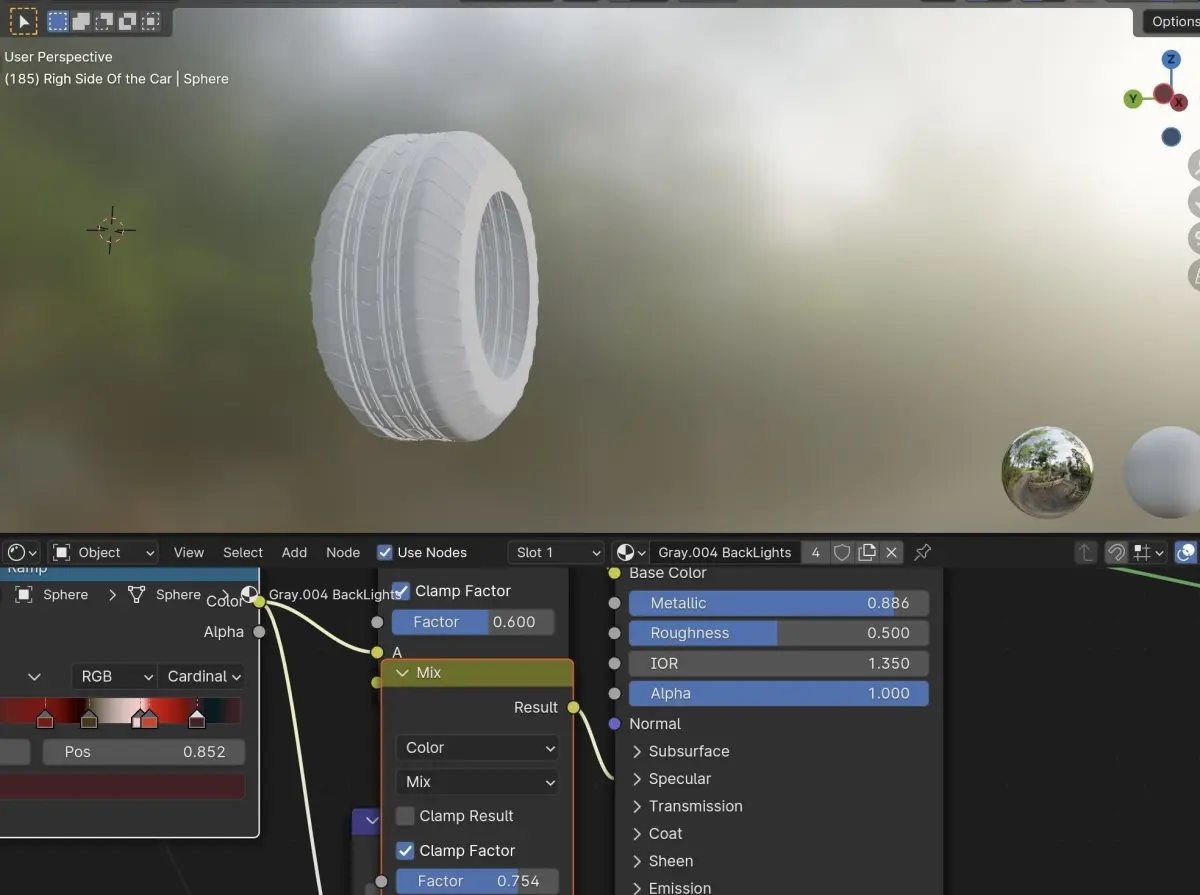The width and height of the screenshot is (1200, 895).
Task: Click the Metallic 0.886 slider
Action: [x=778, y=603]
